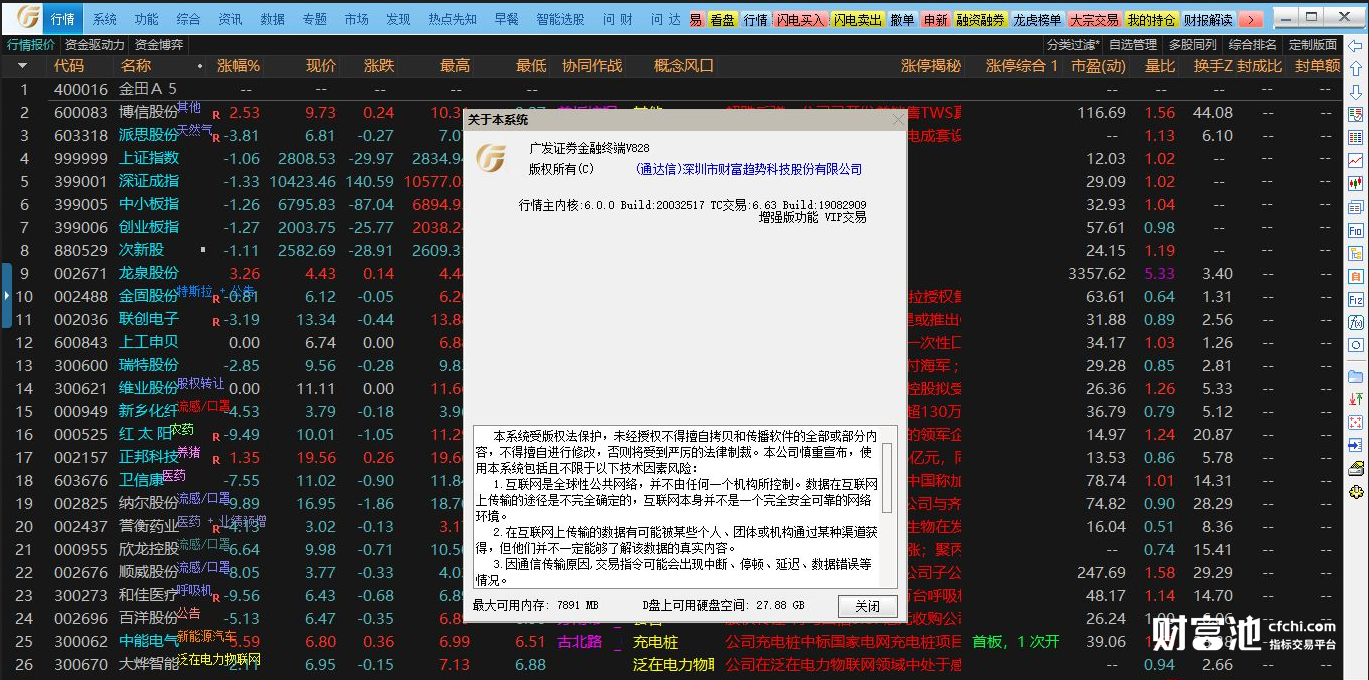The image size is (1369, 680).
Task: Open the 市场 menu
Action: (356, 19)
